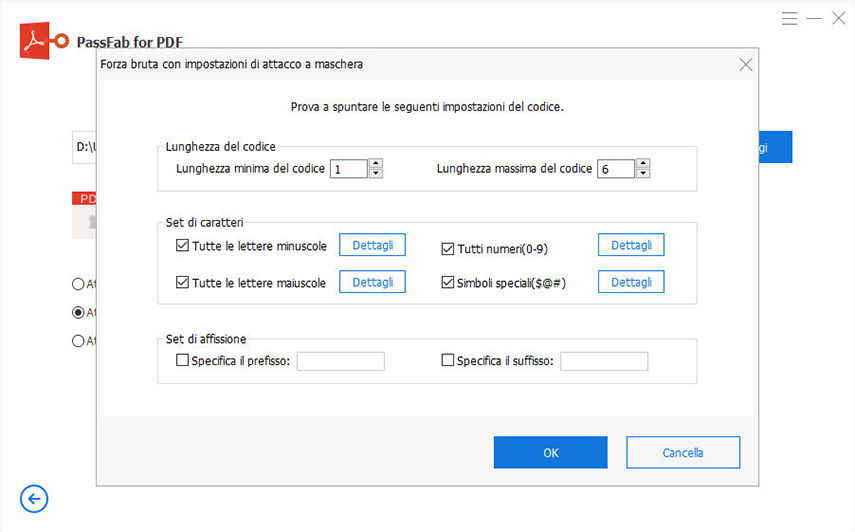Click the Lunghezza minima del codice label
The height and width of the screenshot is (532, 855).
(250, 169)
